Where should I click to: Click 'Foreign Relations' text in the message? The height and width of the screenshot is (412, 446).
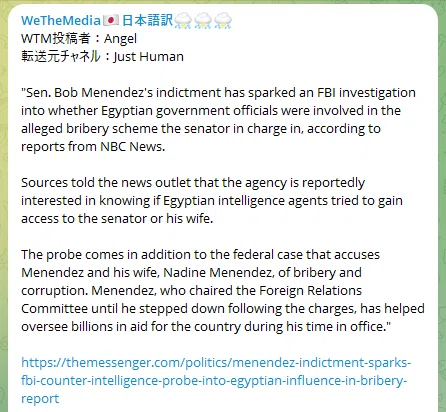click(310, 291)
